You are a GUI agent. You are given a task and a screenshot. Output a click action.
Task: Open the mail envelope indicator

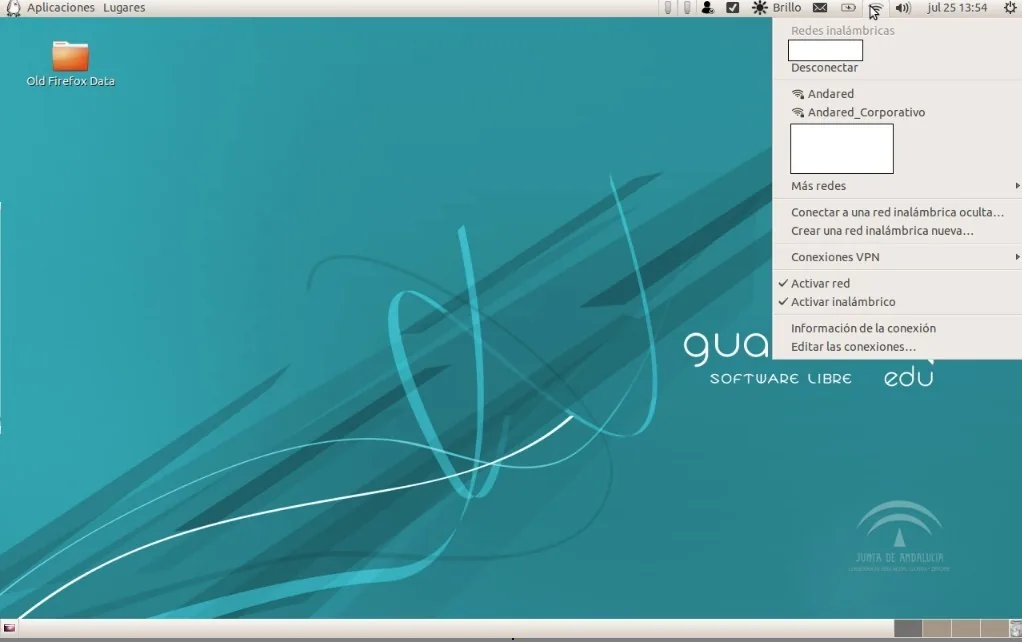coord(820,8)
